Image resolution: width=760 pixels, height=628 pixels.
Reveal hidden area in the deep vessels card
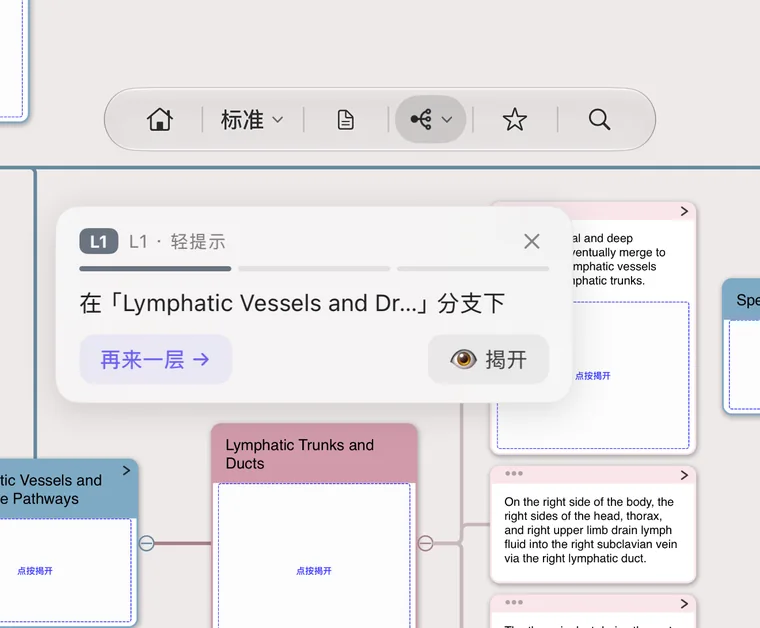click(x=593, y=376)
